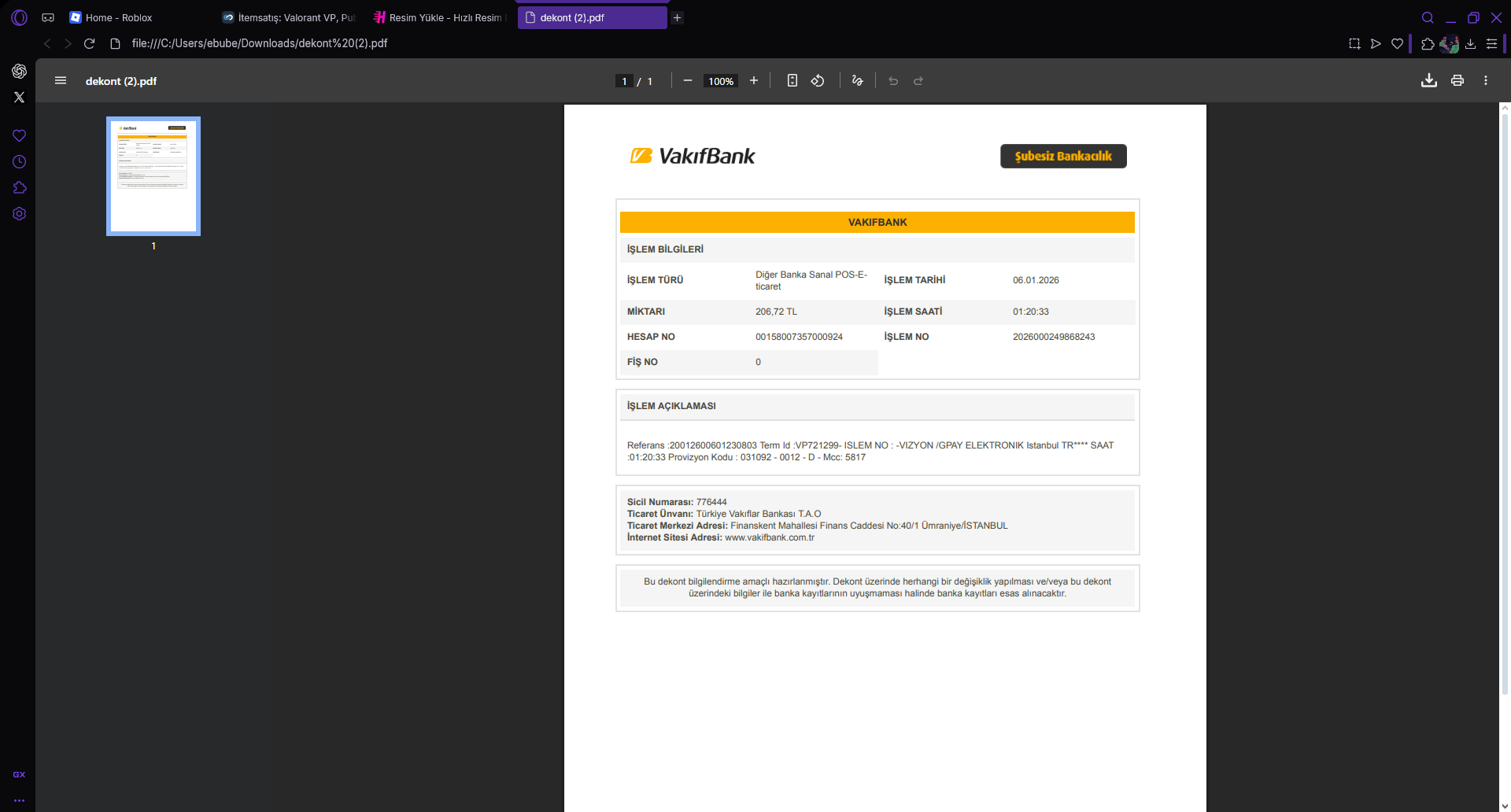Image resolution: width=1511 pixels, height=812 pixels.
Task: Select the dekont (2).pdf tab
Action: 592,17
